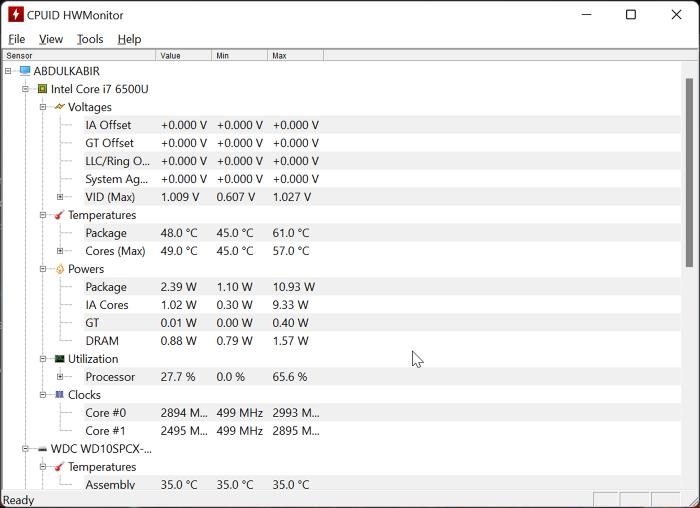Select the Core #1 clock row
Viewport: 700px width, 508px height.
pyautogui.click(x=382, y=431)
